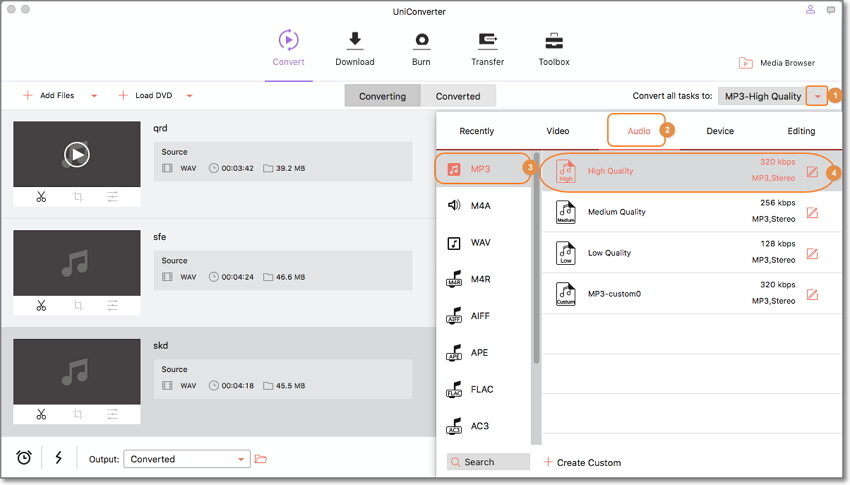
Task: Open trim scissors for qrd
Action: (x=41, y=197)
